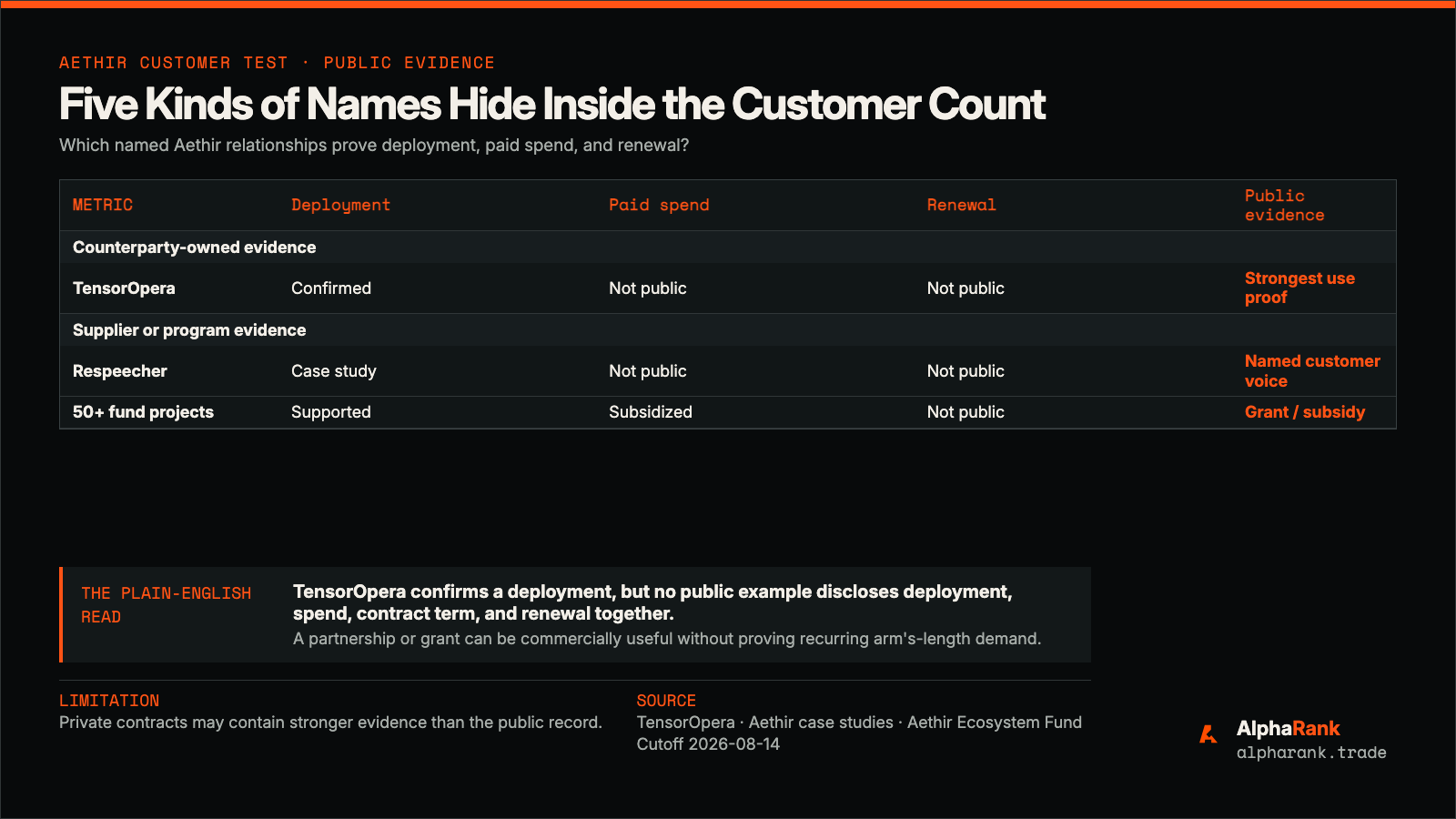This screenshot has width=1456, height=819.
Task: Click the 'Grant / subsidy' cell
Action: pyautogui.click(x=1305, y=412)
